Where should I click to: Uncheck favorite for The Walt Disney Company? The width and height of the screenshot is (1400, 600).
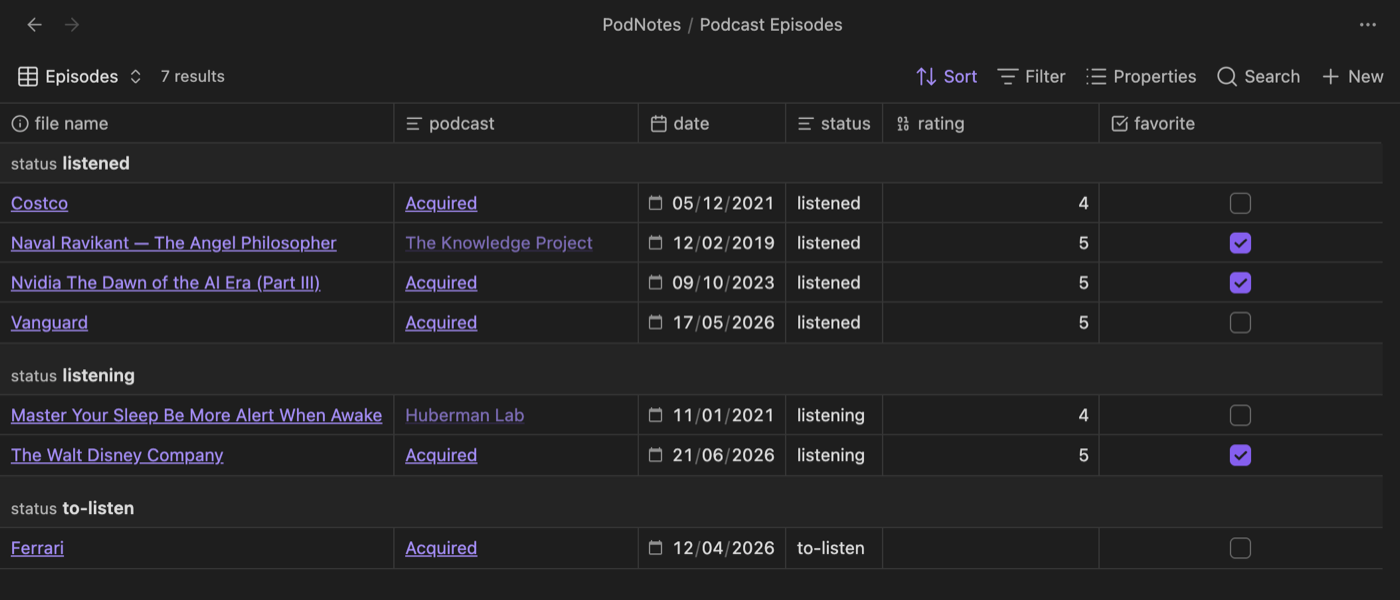point(1240,455)
